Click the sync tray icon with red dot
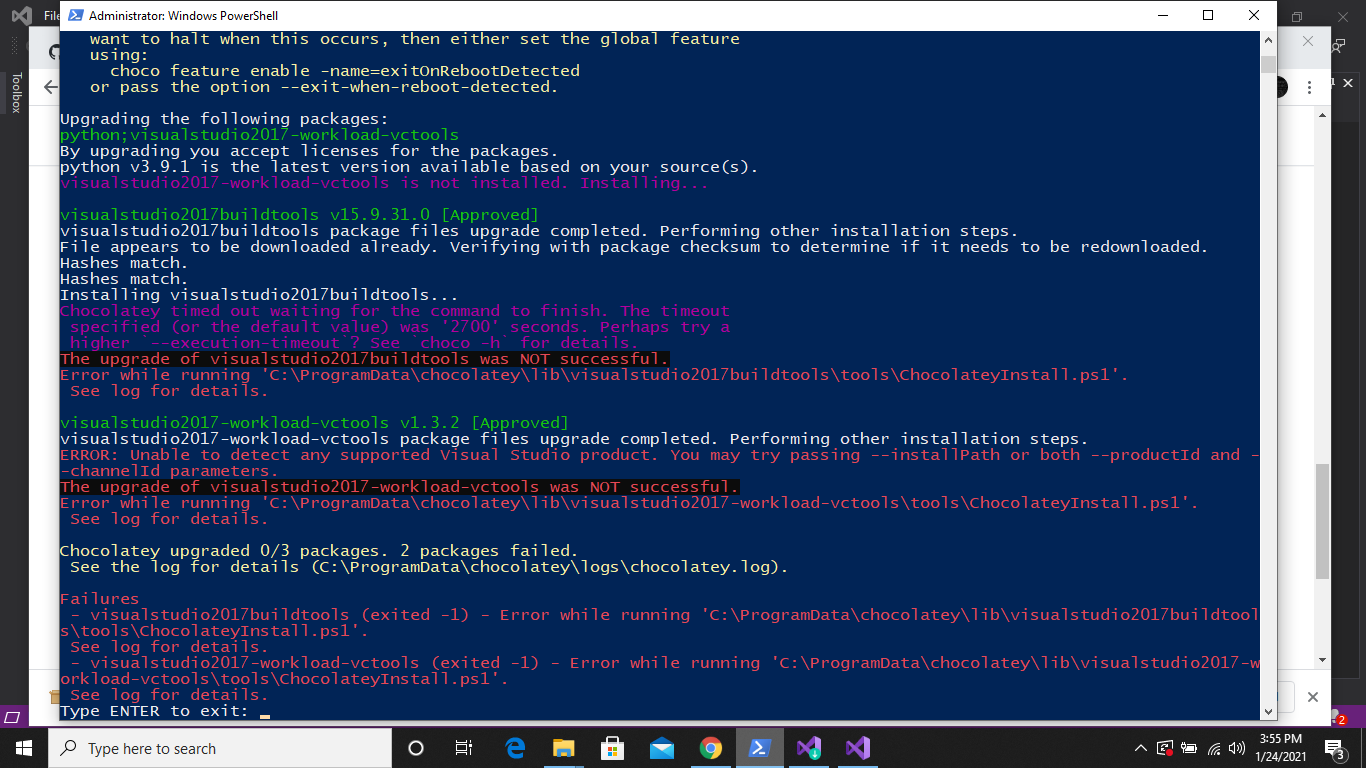1366x768 pixels. [x=1165, y=748]
